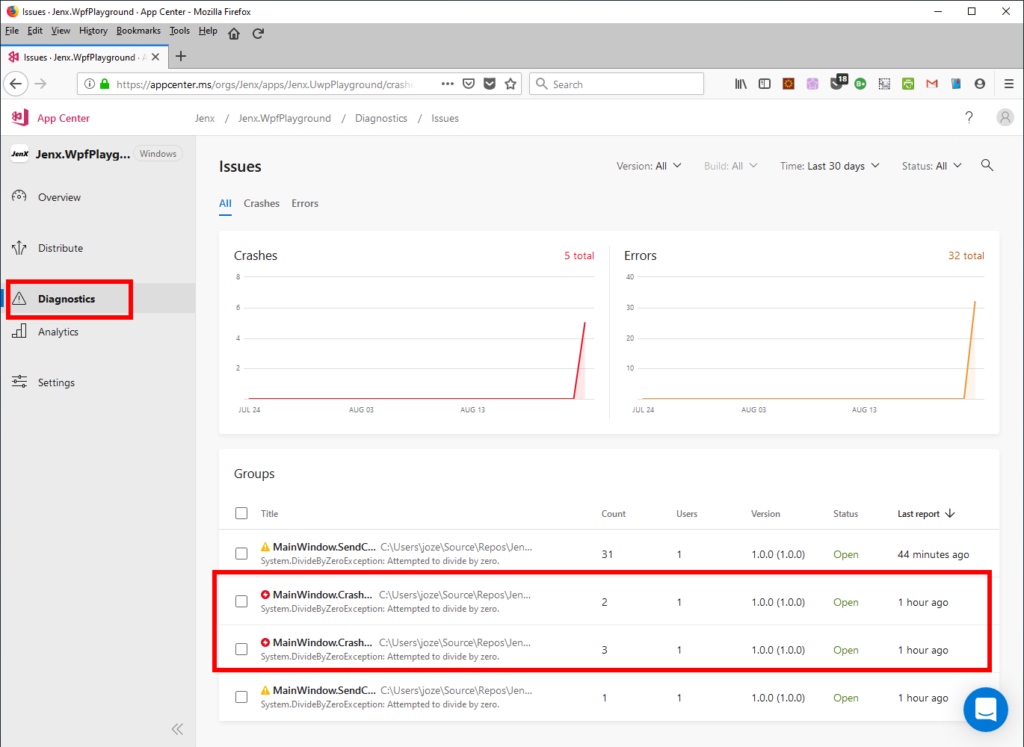The image size is (1024, 747).
Task: Click the Firefox home icon
Action: [234, 33]
